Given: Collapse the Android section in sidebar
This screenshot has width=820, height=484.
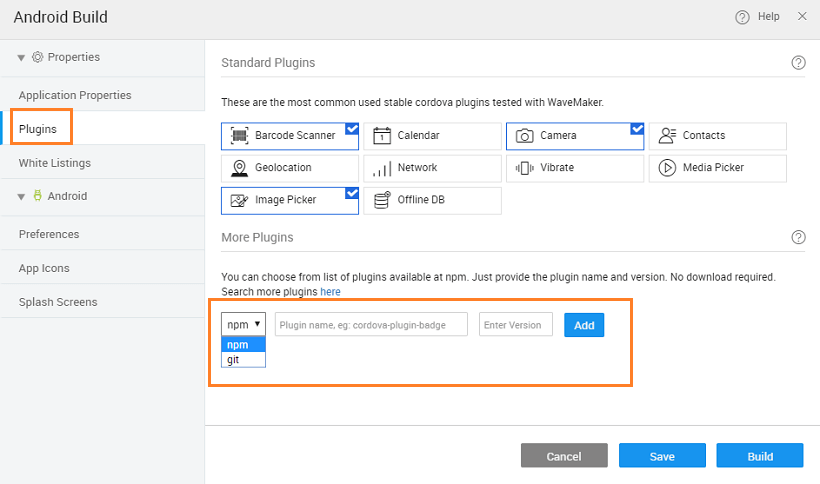Looking at the screenshot, I should click(x=21, y=197).
